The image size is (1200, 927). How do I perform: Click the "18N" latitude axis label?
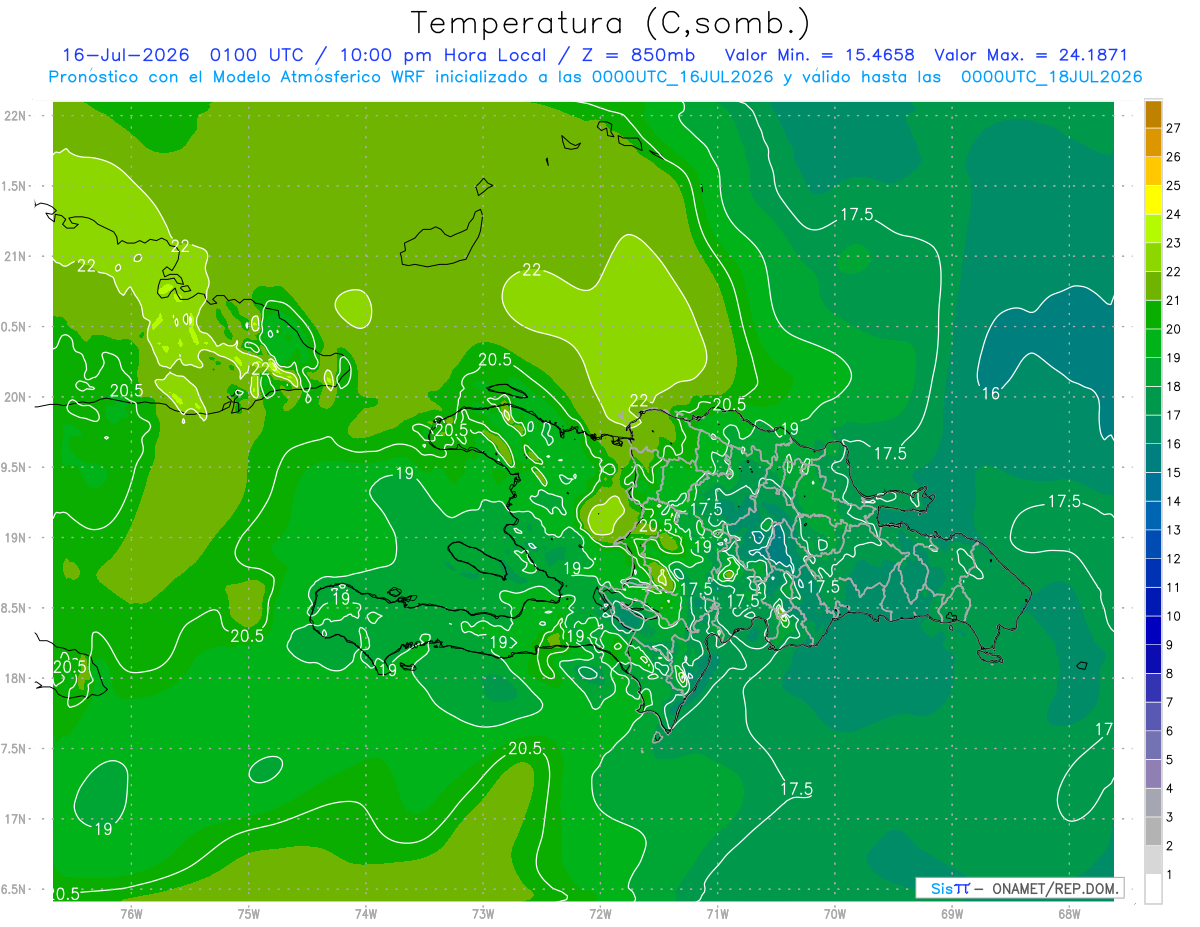click(16, 678)
